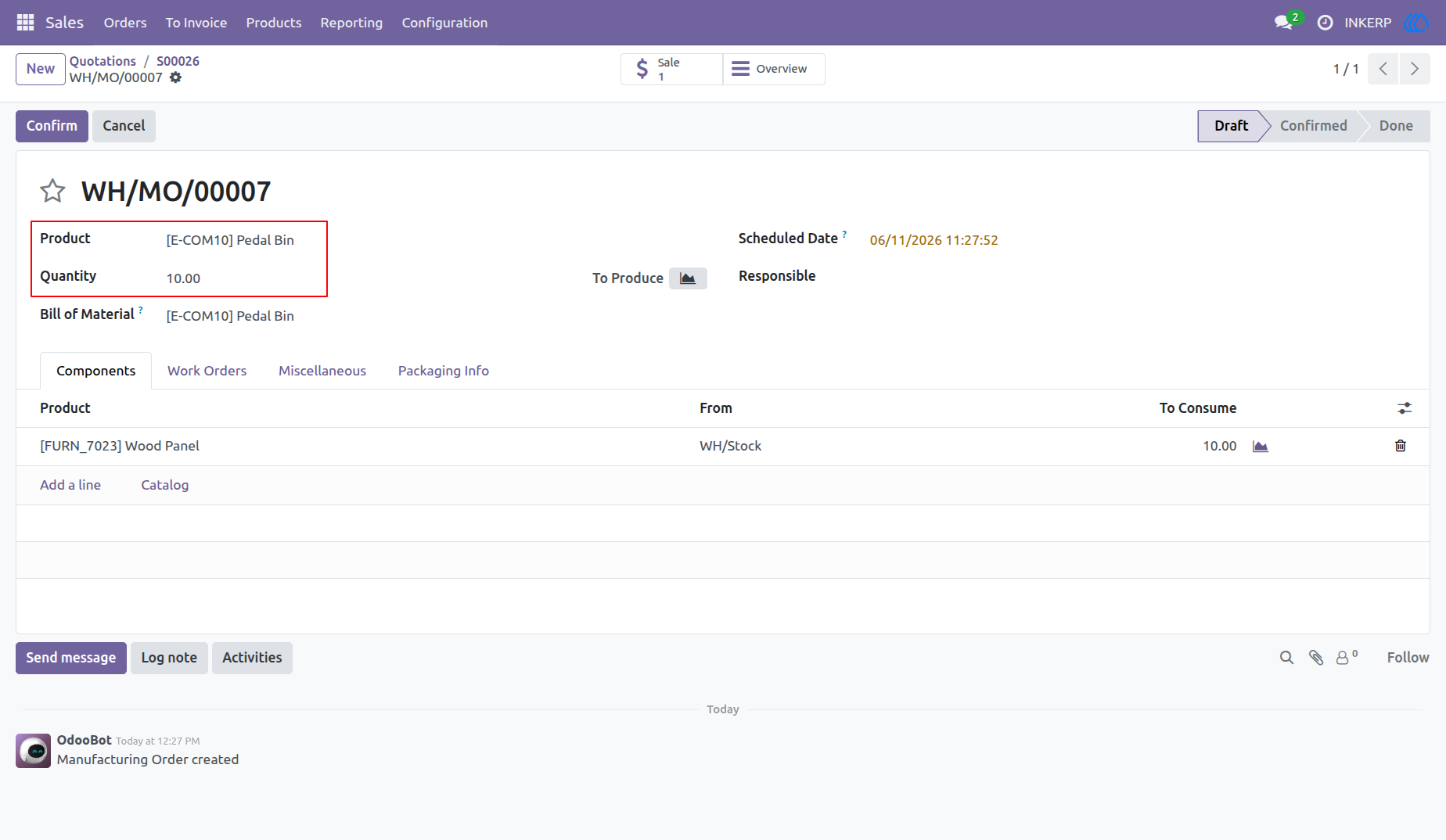Screen dimensions: 1446x840
Task: Mark order as favorite with star icon
Action: point(52,191)
